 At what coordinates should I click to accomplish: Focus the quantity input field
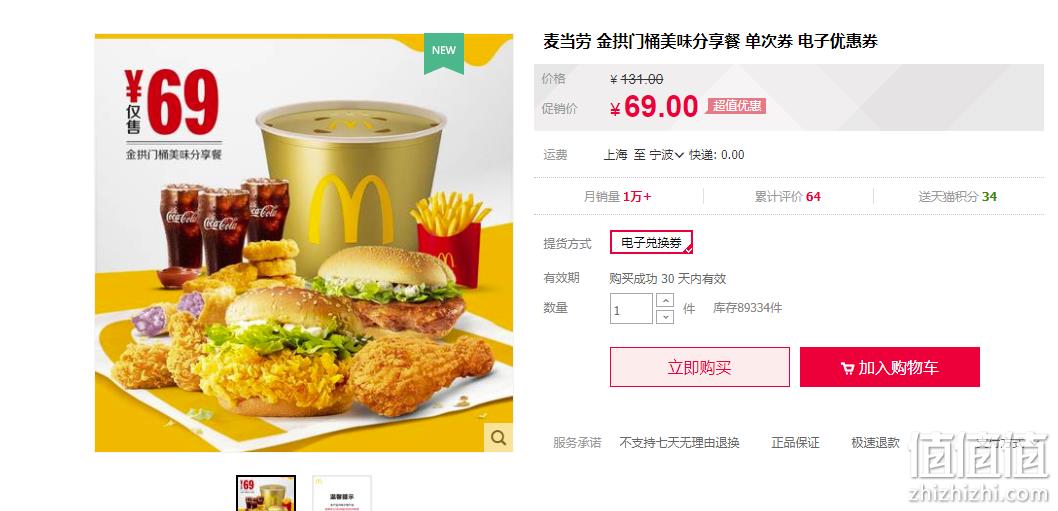point(632,308)
